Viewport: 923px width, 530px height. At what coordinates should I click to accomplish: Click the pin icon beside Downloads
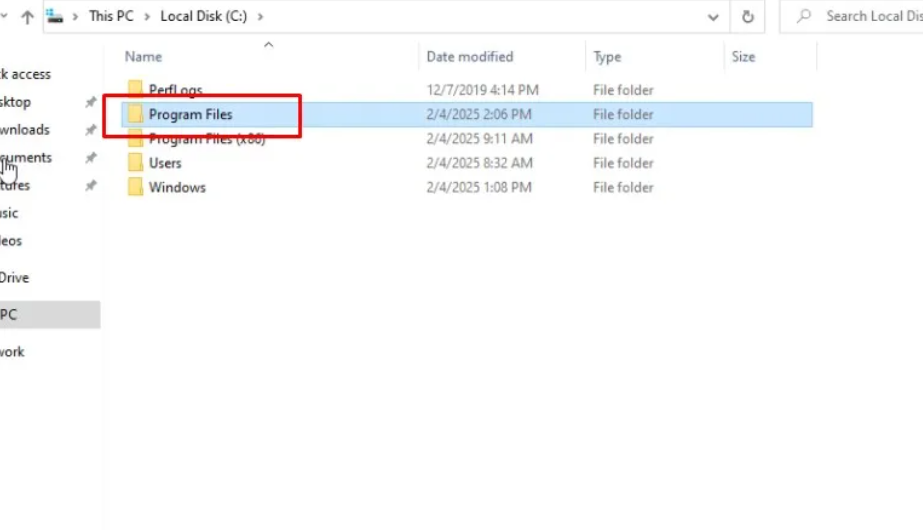tap(91, 130)
